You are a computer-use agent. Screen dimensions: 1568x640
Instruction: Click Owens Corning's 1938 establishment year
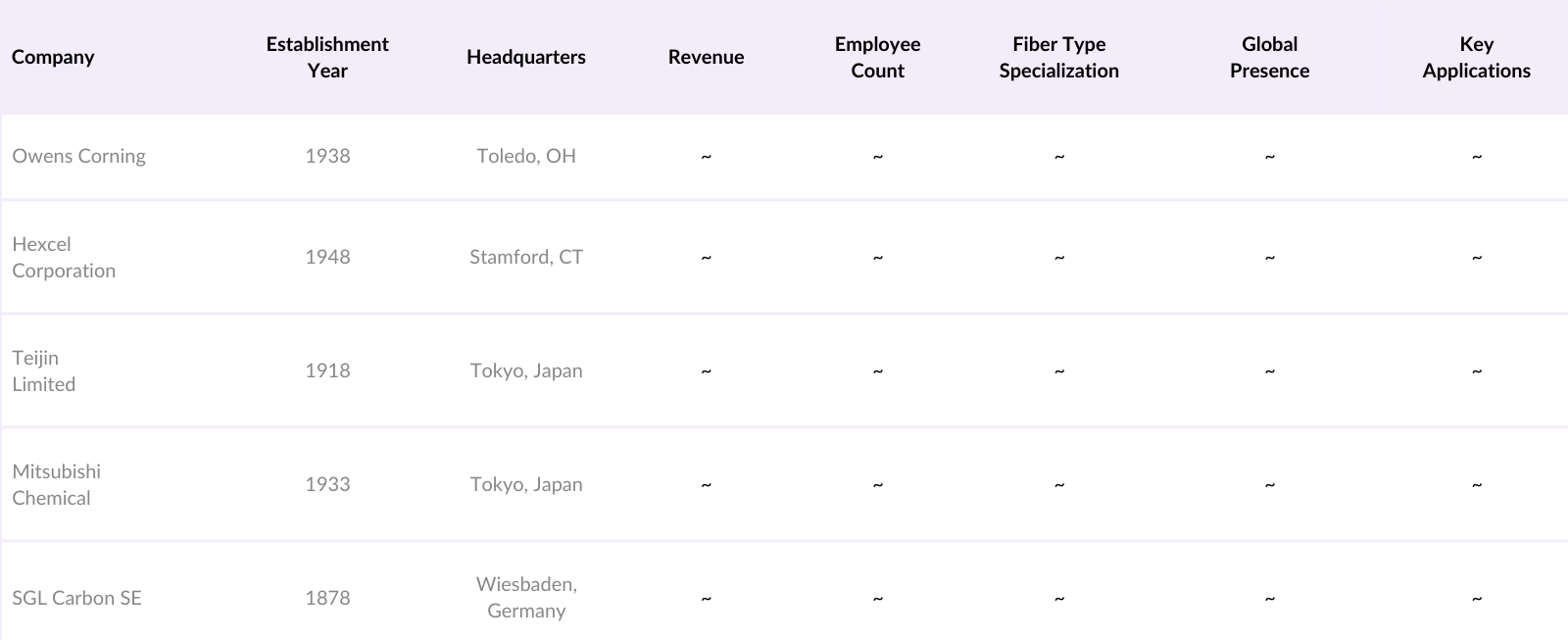[x=327, y=156]
